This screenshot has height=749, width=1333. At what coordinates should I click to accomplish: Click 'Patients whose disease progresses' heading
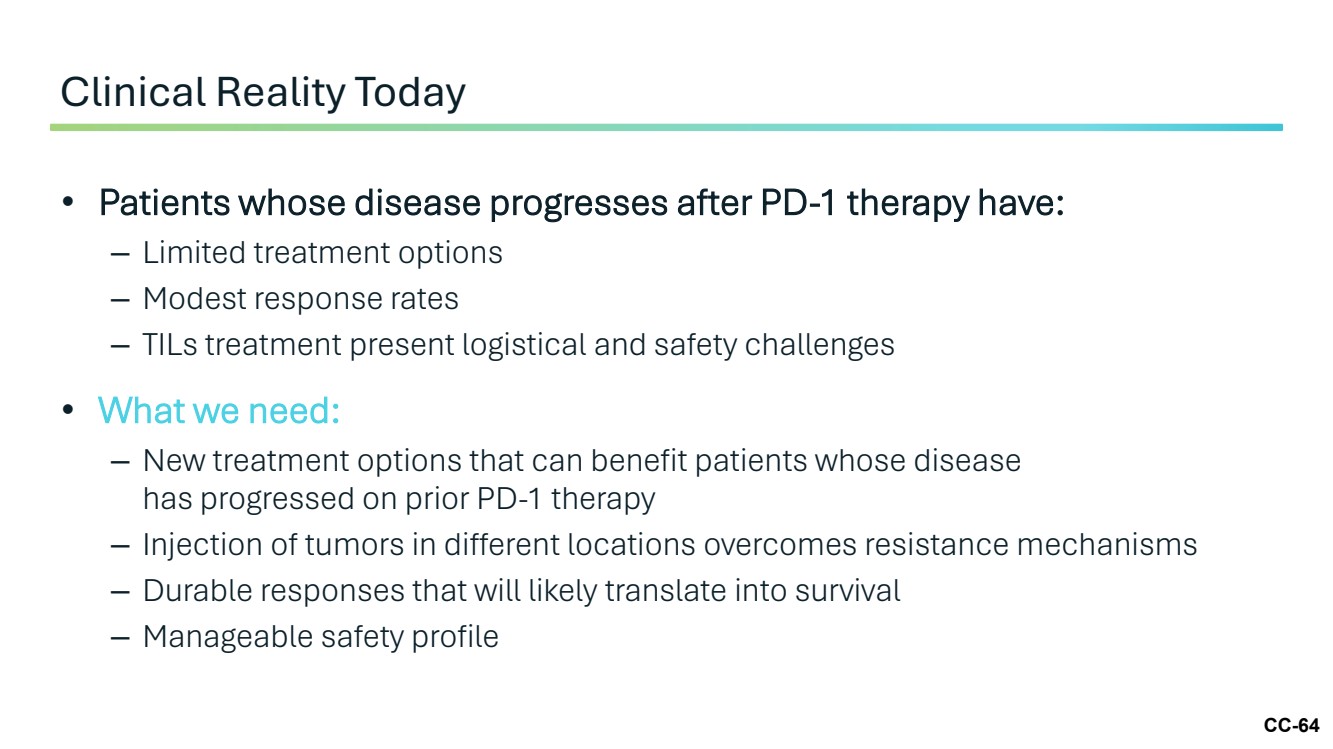click(581, 204)
